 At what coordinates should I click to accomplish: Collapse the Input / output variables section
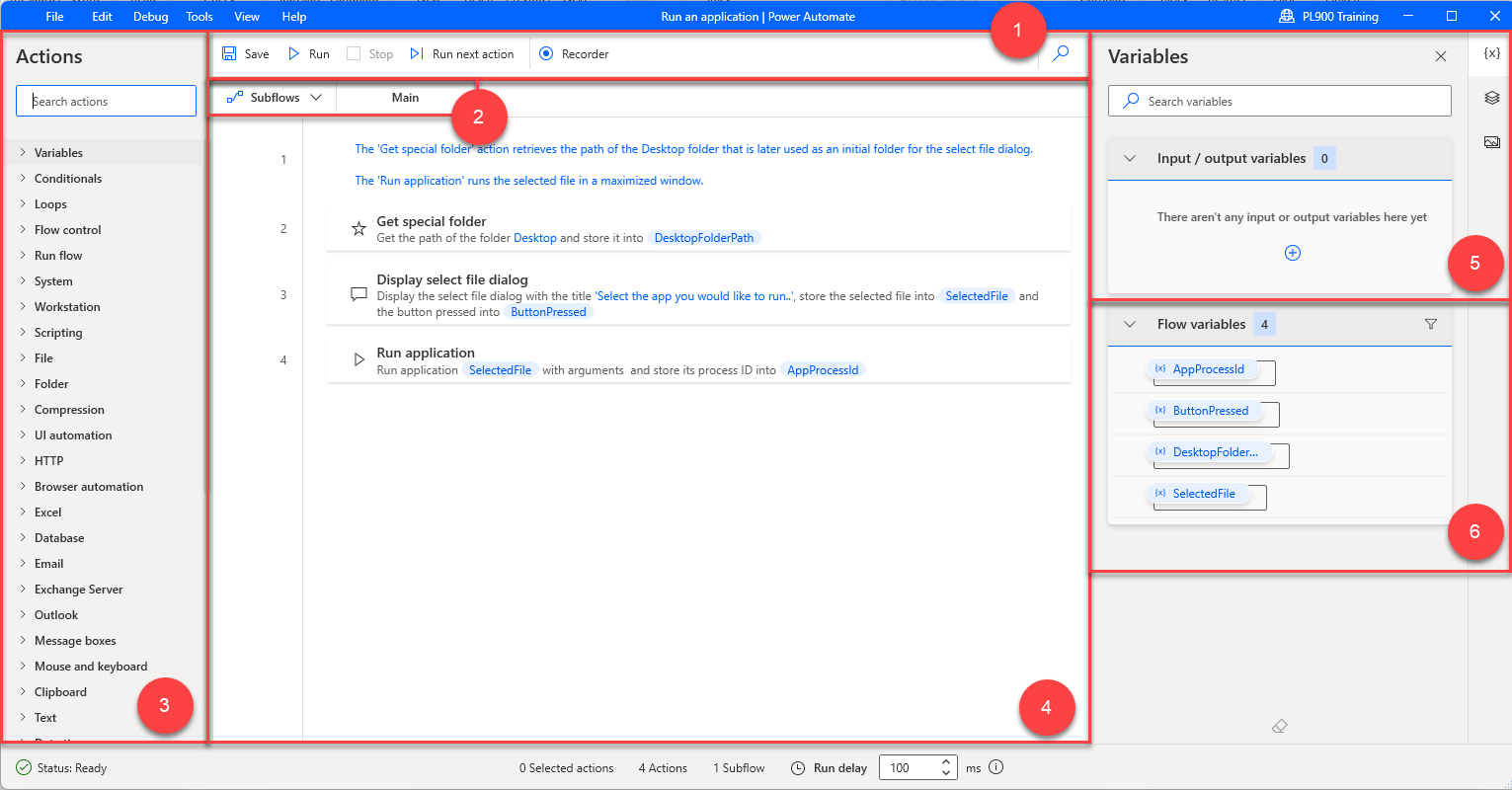click(x=1130, y=158)
